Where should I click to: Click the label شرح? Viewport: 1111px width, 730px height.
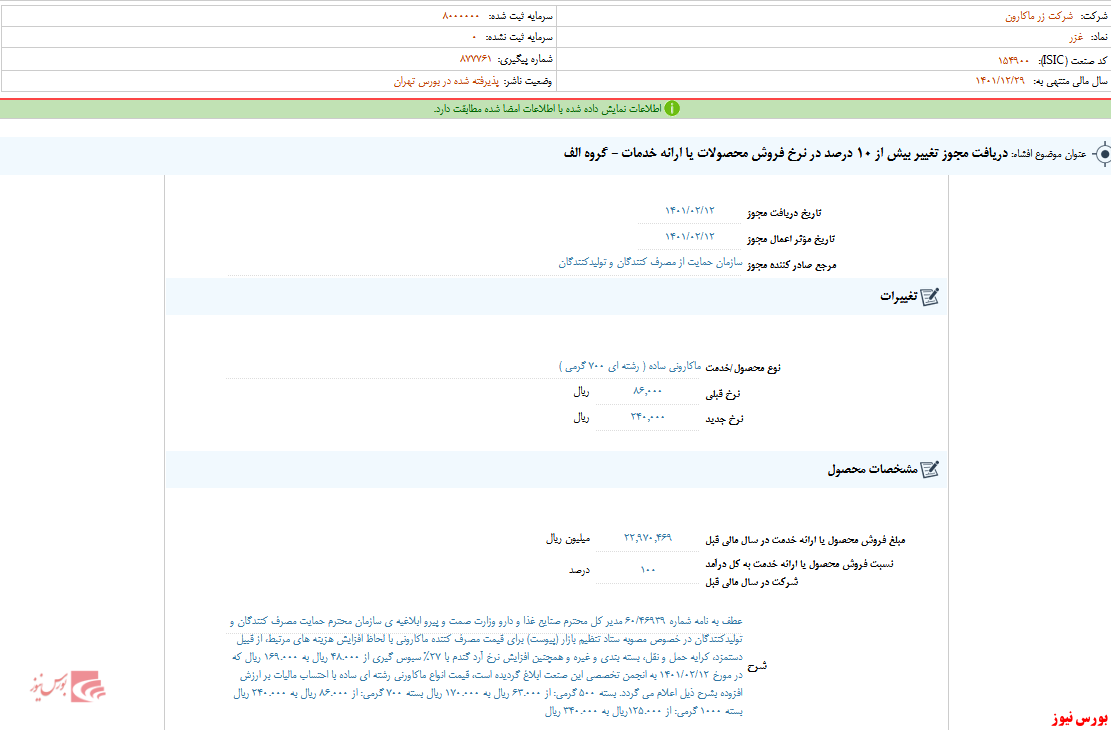(x=758, y=666)
